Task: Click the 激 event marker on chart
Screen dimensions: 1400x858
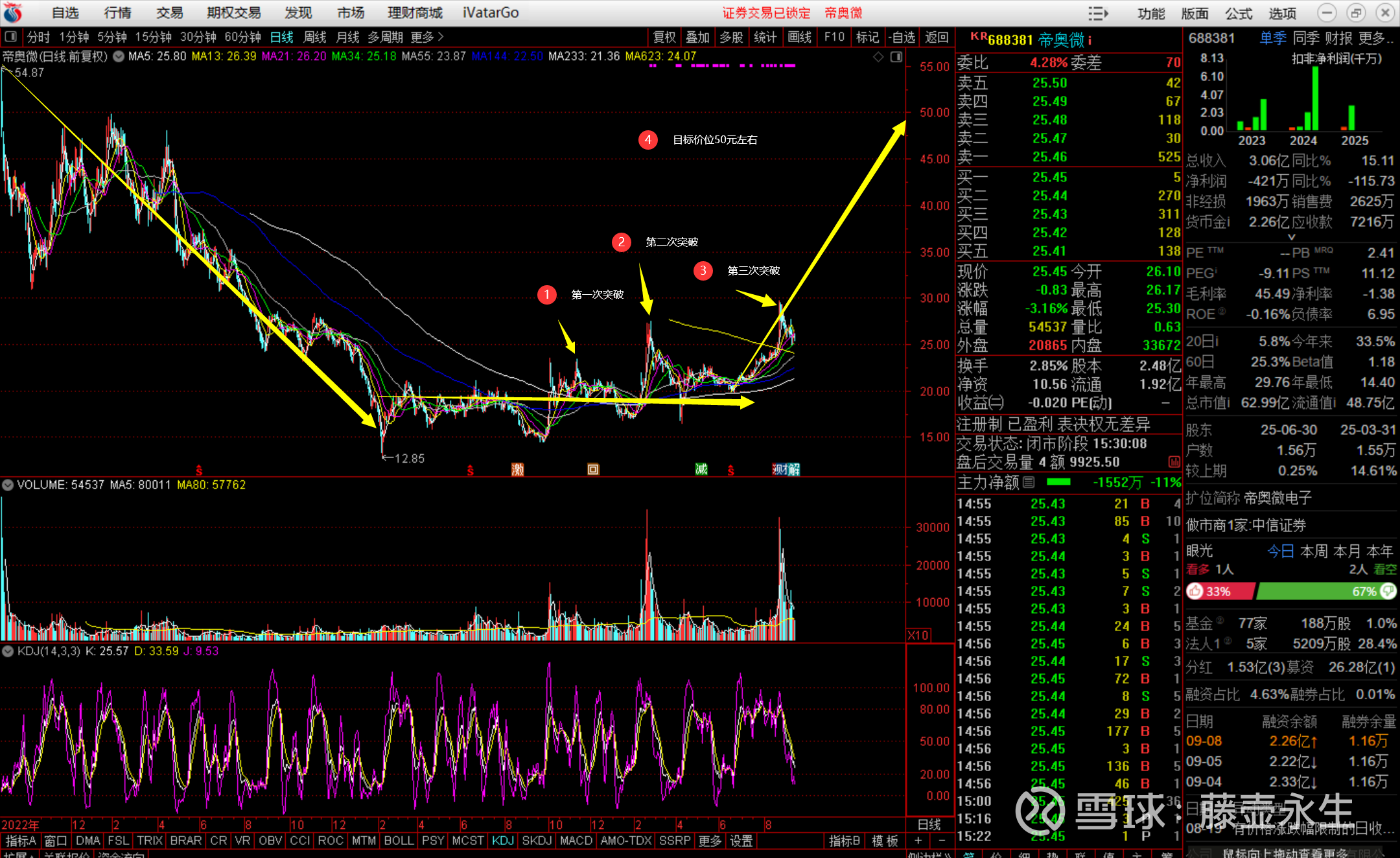Action: (517, 469)
